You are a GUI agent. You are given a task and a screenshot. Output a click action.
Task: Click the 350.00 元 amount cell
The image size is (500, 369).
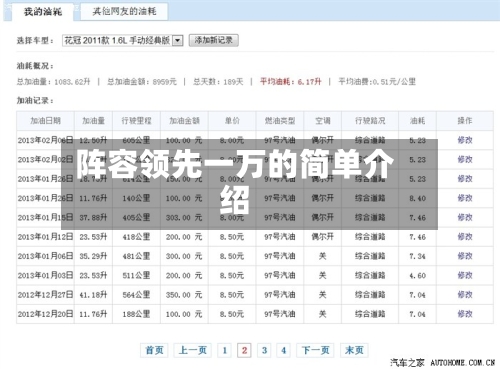[184, 295]
